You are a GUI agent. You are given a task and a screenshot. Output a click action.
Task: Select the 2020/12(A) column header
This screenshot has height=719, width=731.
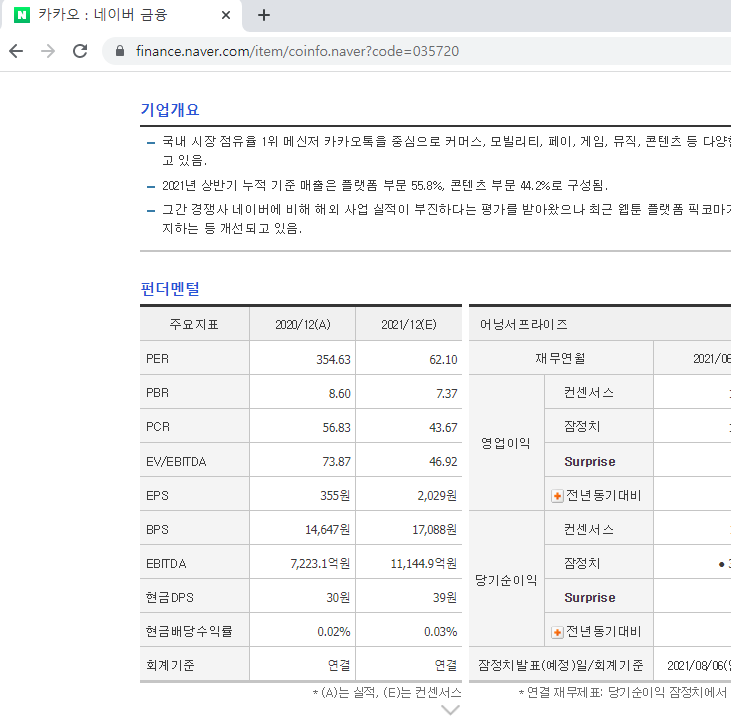coord(303,325)
